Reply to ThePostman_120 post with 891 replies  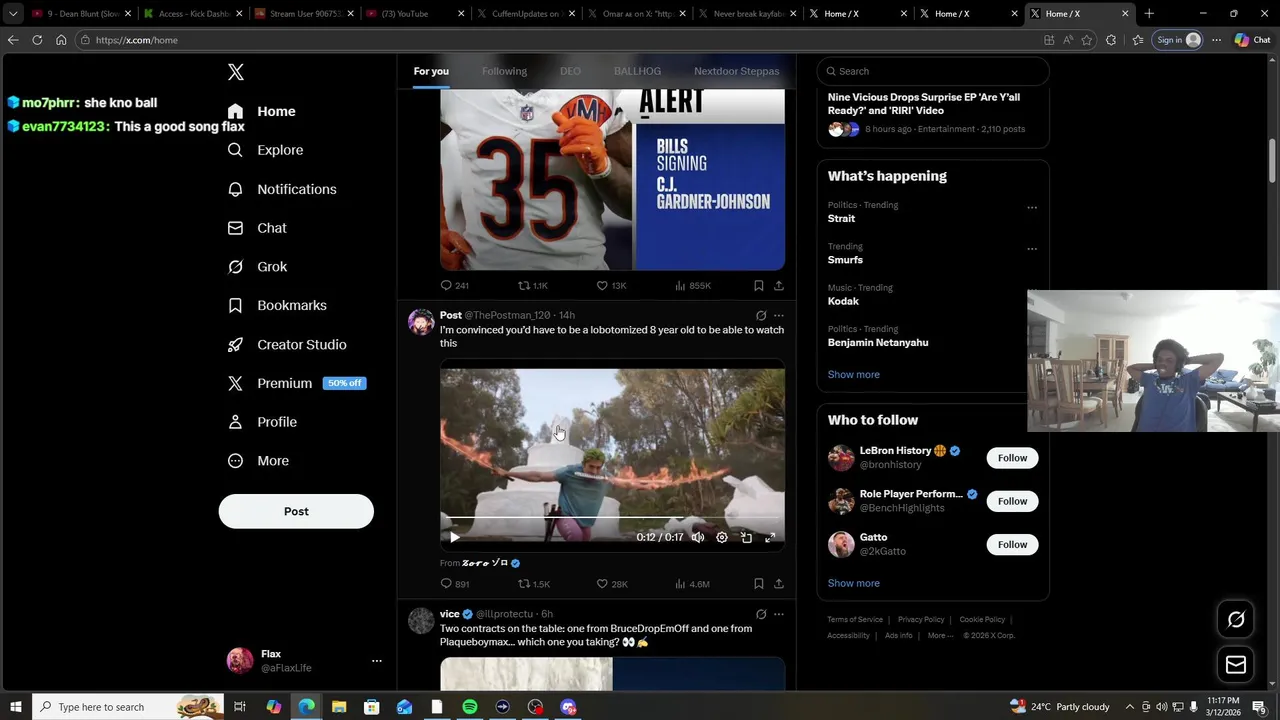pyautogui.click(x=455, y=584)
